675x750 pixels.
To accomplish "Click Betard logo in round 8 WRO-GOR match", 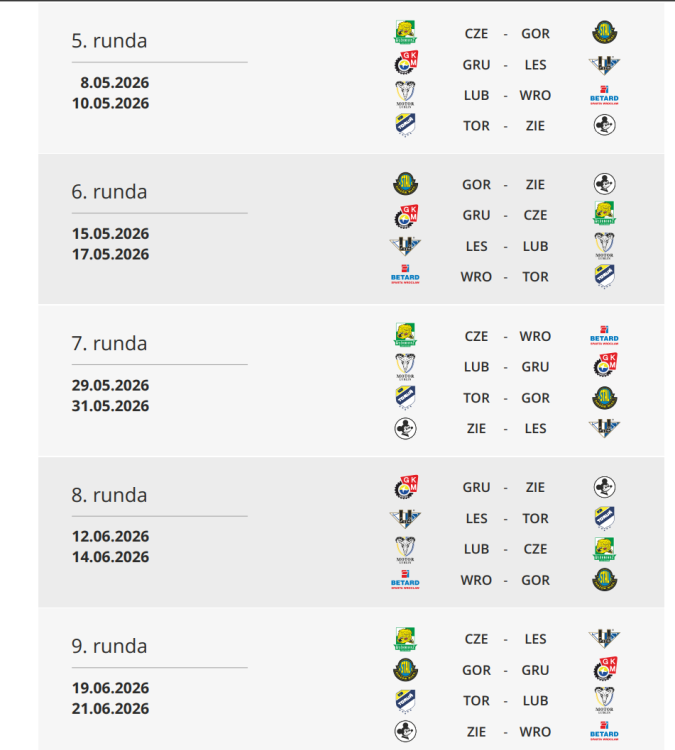I will click(405, 579).
